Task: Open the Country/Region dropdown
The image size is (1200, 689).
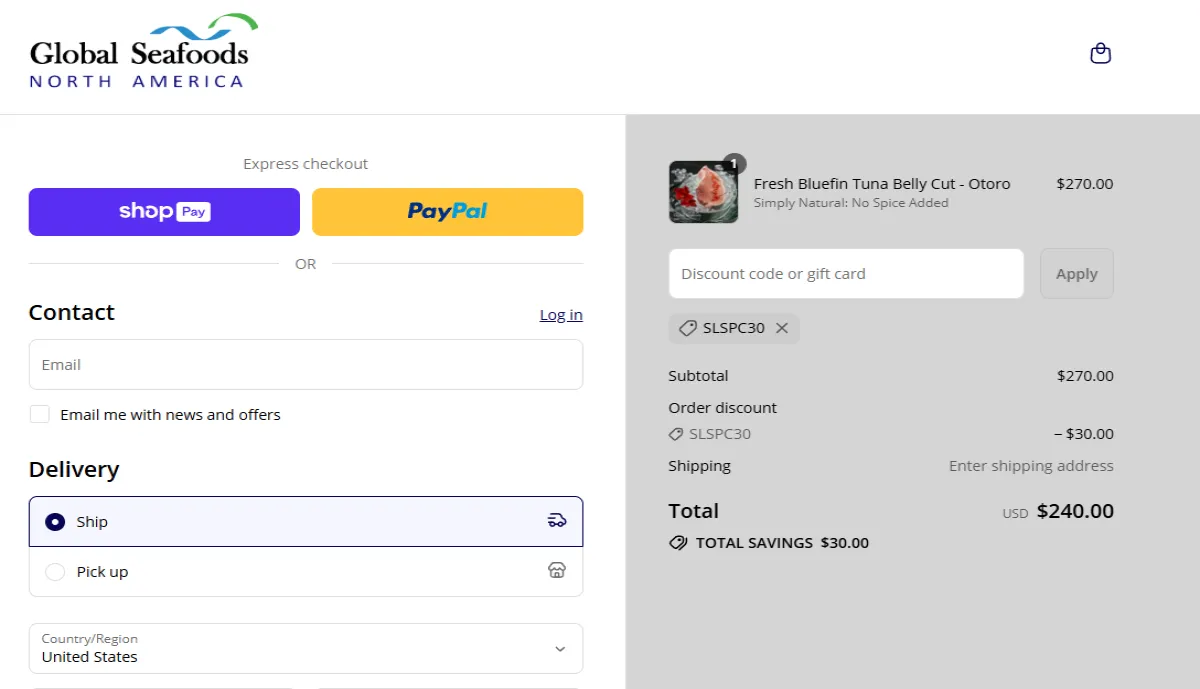Action: [x=305, y=648]
